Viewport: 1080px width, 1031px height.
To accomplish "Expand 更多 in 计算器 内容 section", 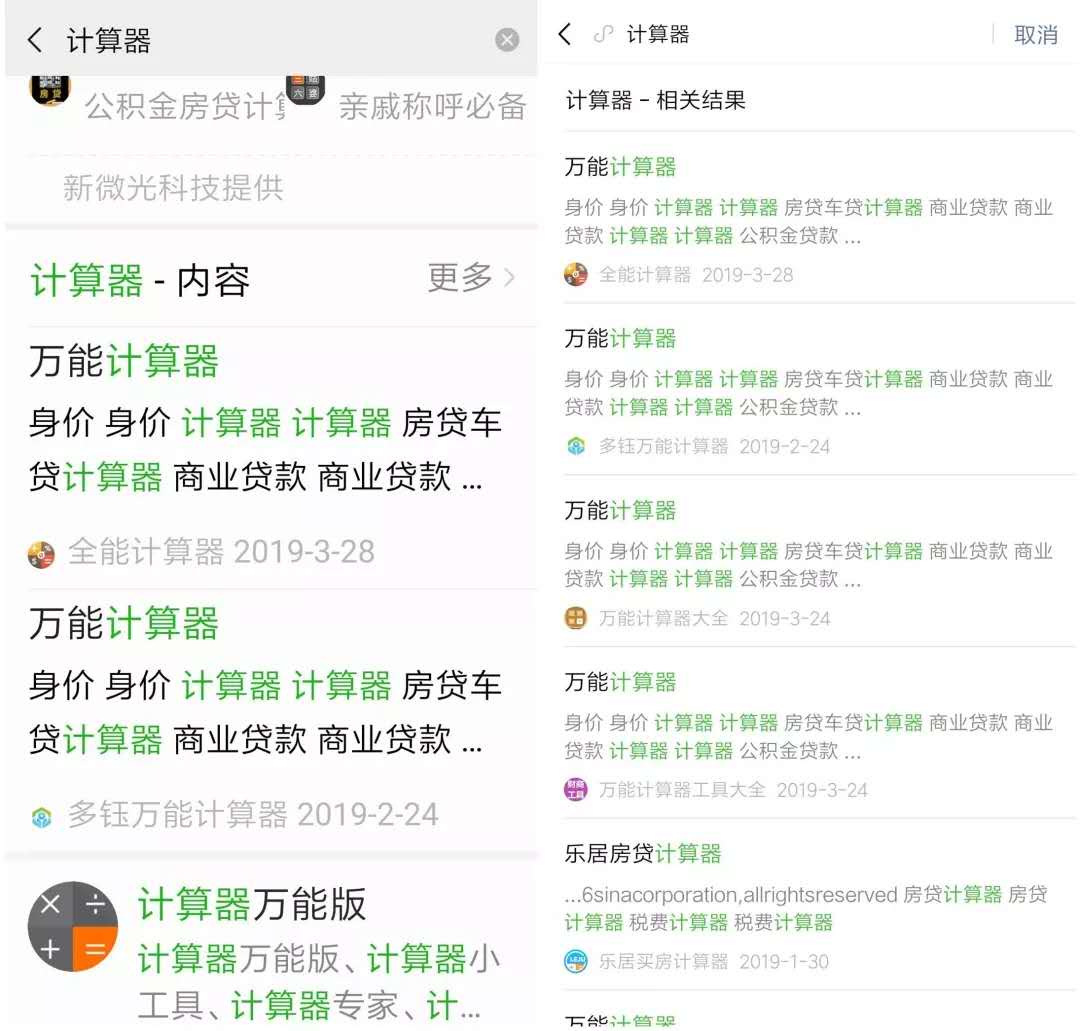I will point(471,278).
